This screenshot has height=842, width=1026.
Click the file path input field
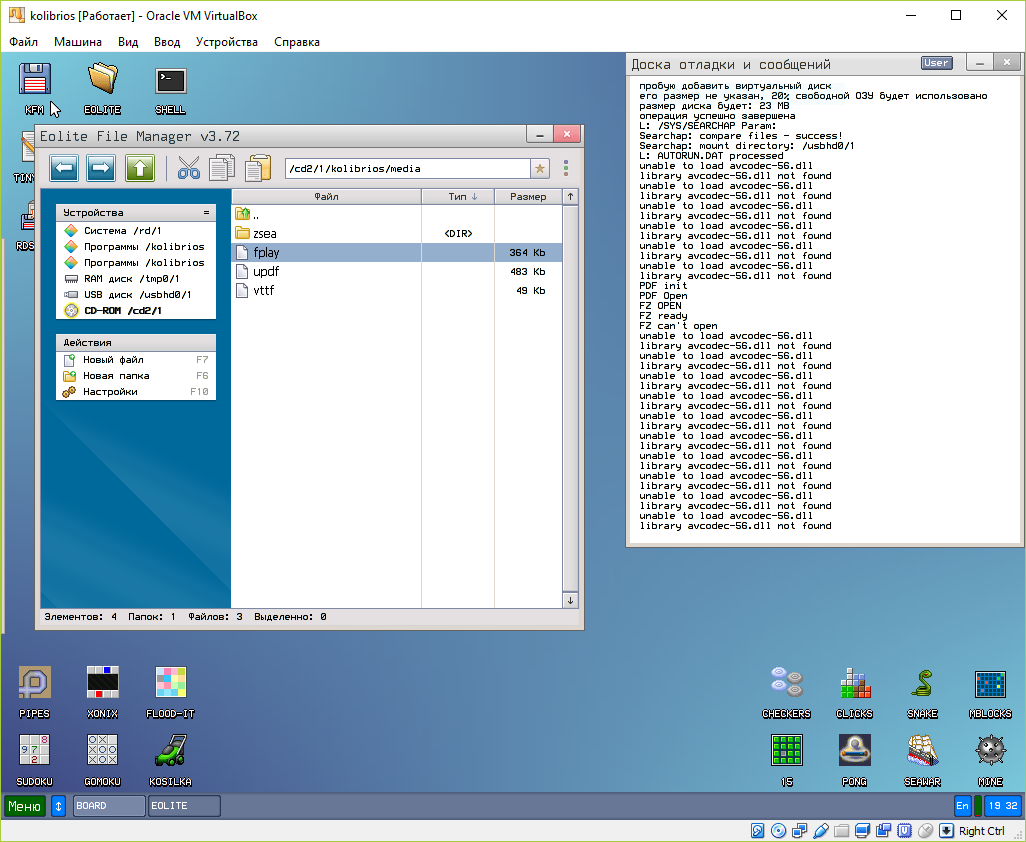pos(406,169)
